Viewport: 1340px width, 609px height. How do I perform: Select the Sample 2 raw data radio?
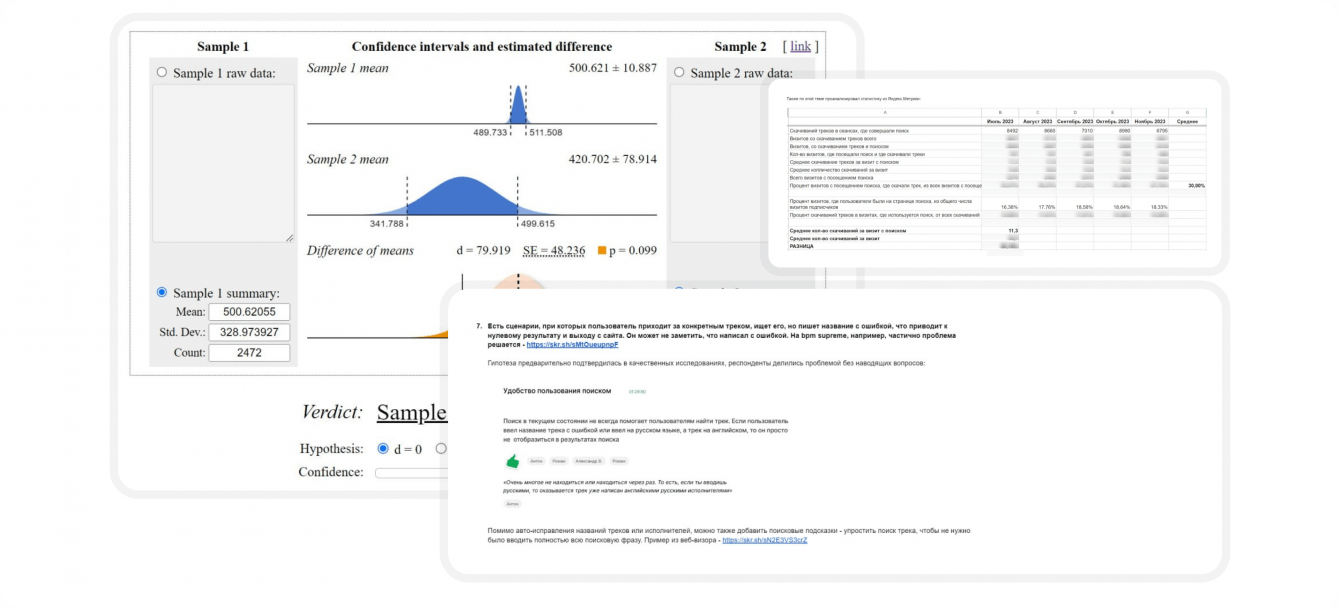[x=679, y=72]
